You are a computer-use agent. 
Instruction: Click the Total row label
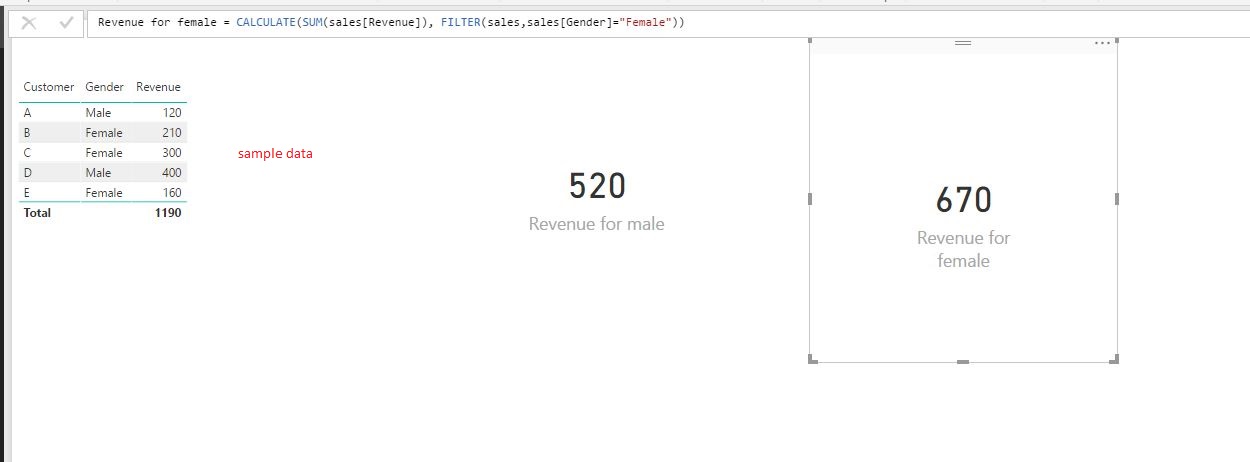37,213
